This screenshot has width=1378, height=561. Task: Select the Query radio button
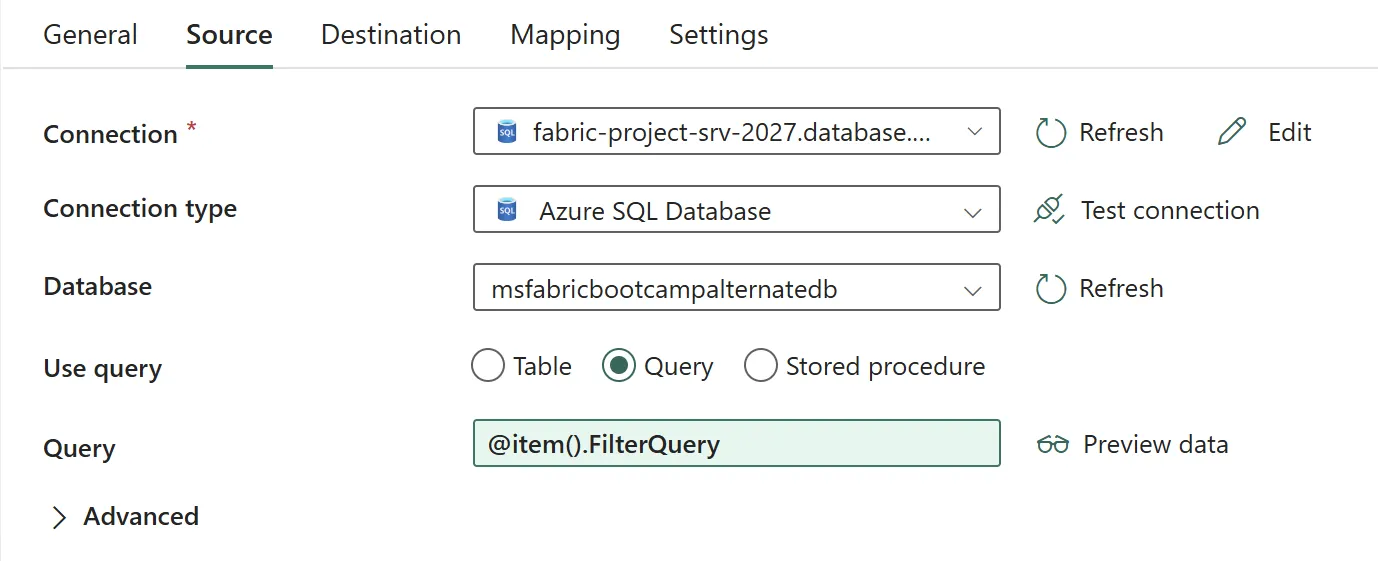(x=619, y=366)
